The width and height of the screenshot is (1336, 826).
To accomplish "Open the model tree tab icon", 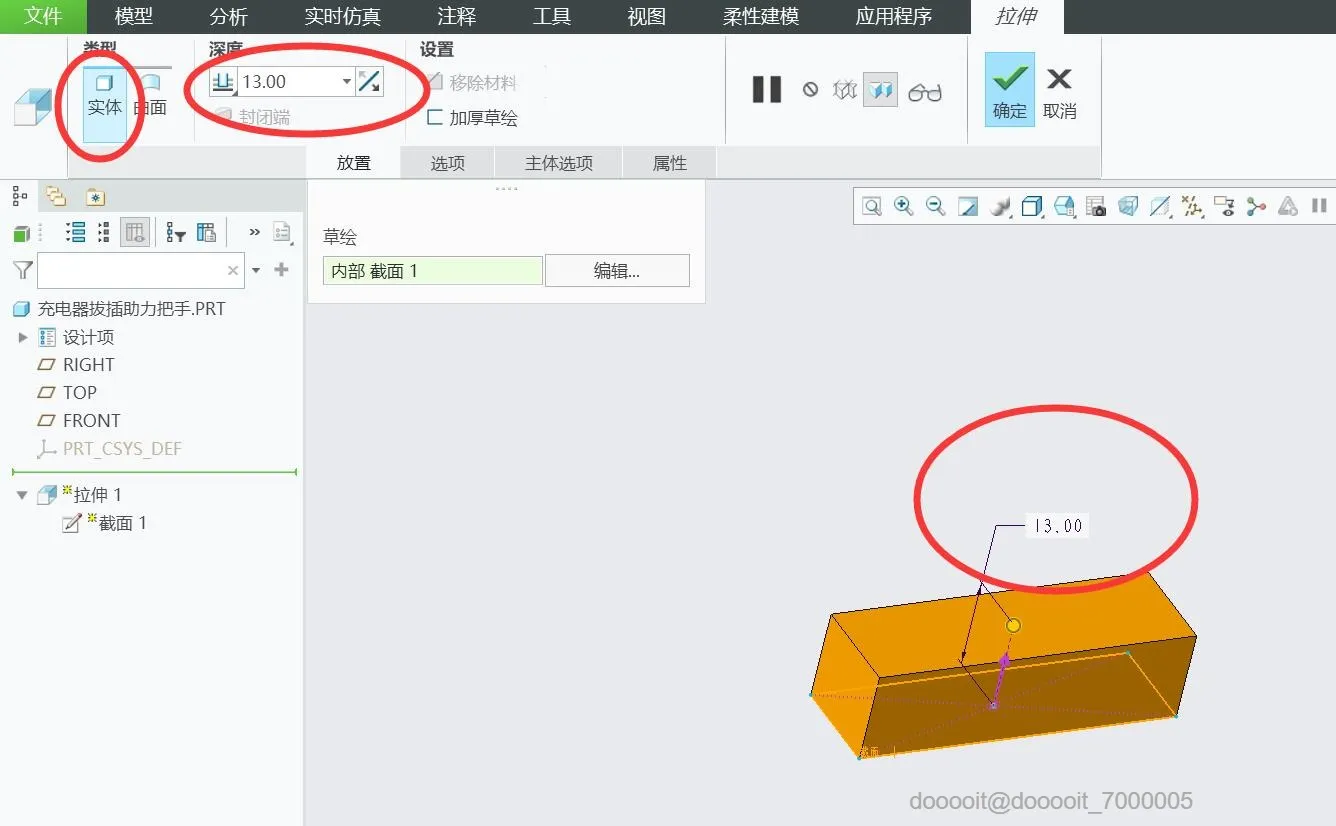I will (20, 196).
